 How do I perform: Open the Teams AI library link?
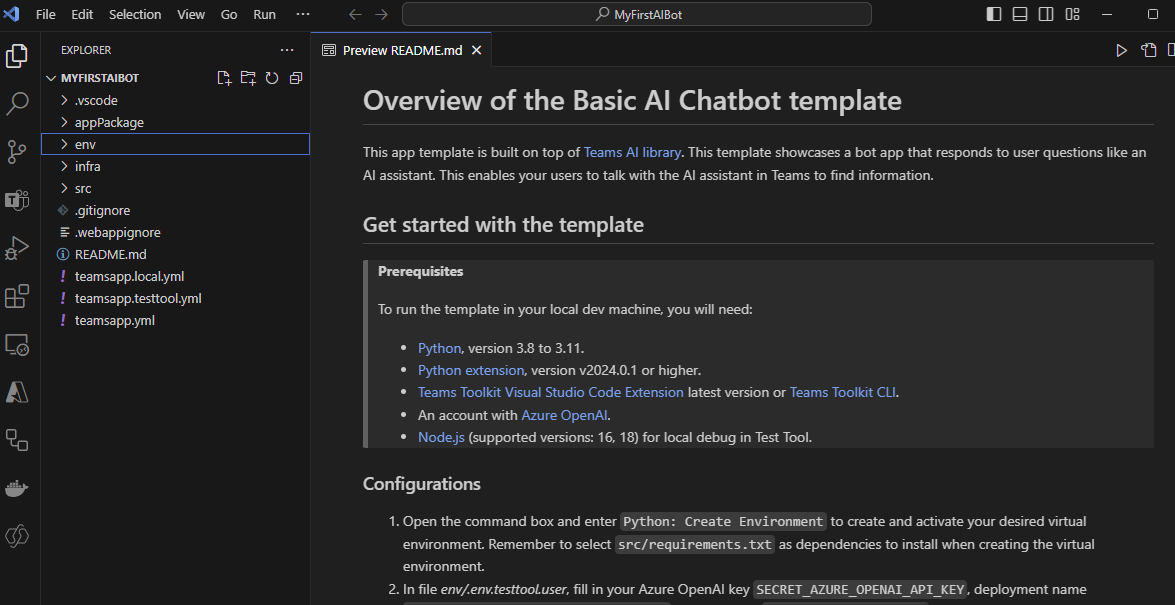(631, 152)
